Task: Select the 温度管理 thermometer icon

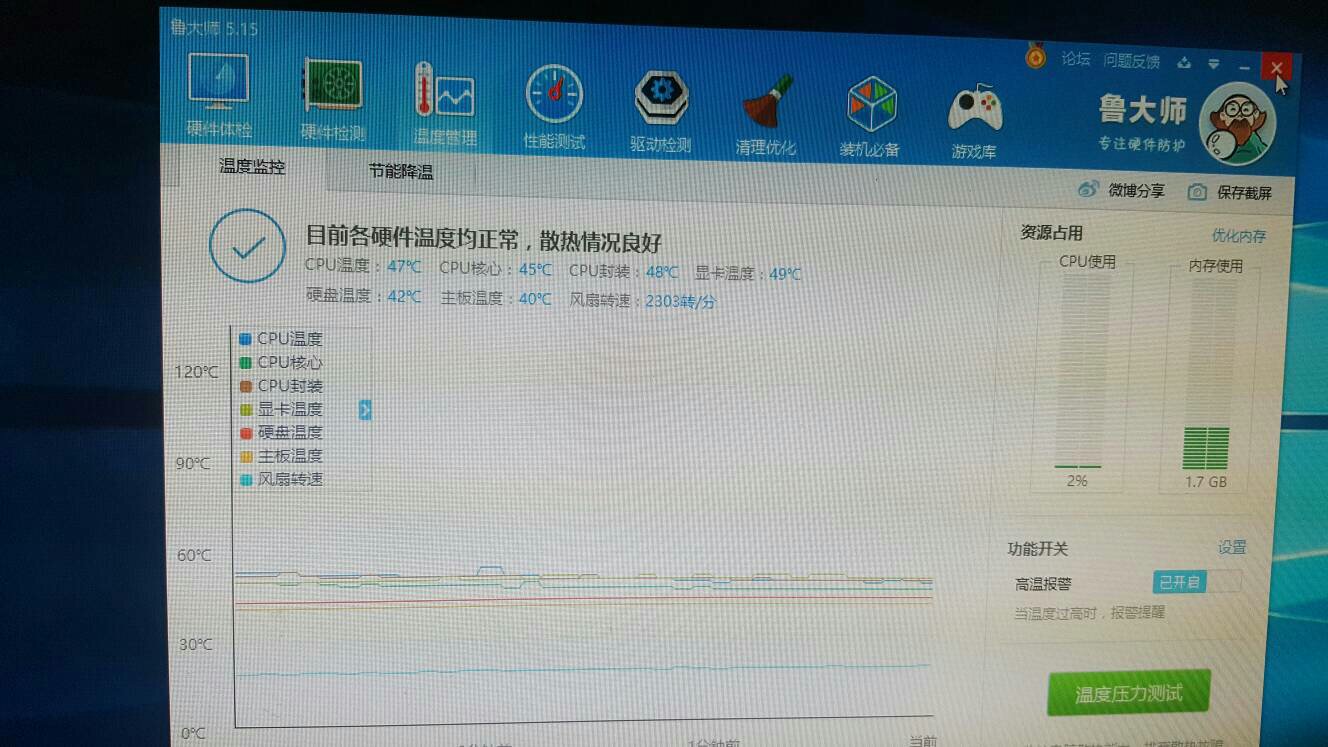Action: point(445,92)
